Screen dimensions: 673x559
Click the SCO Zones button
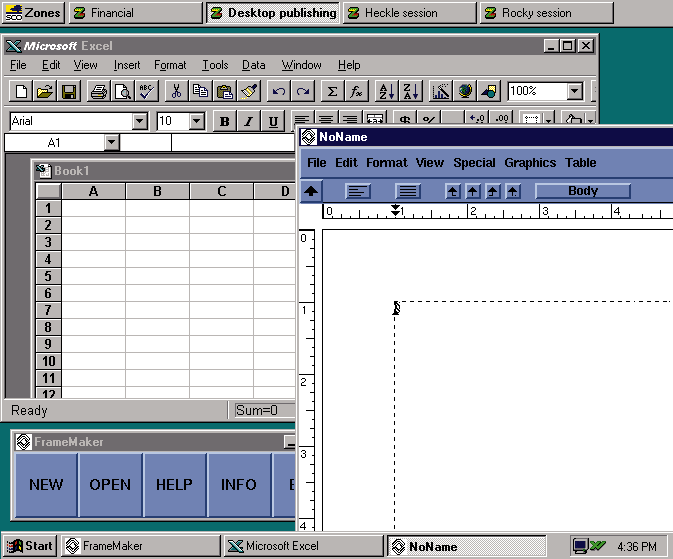click(x=33, y=13)
